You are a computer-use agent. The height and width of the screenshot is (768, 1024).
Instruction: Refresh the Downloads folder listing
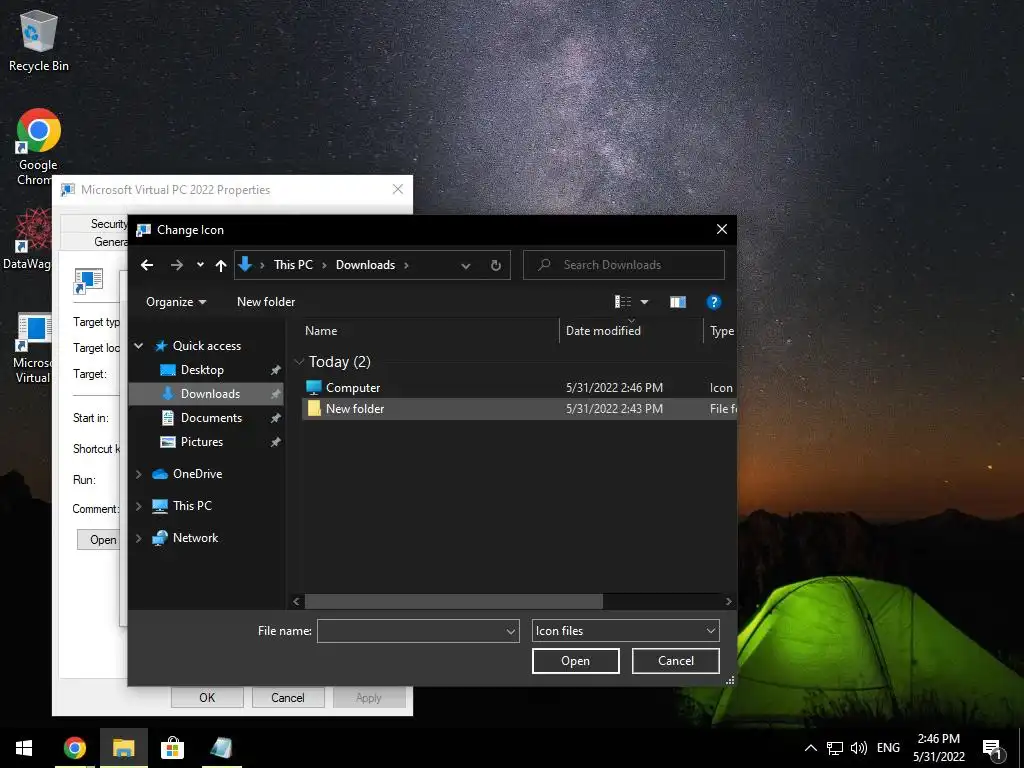tap(496, 265)
